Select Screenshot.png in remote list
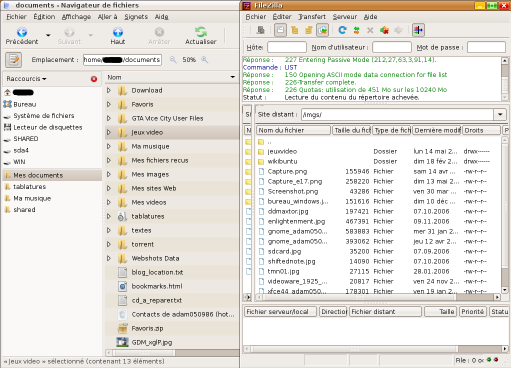This screenshot has width=511, height=368. point(293,191)
